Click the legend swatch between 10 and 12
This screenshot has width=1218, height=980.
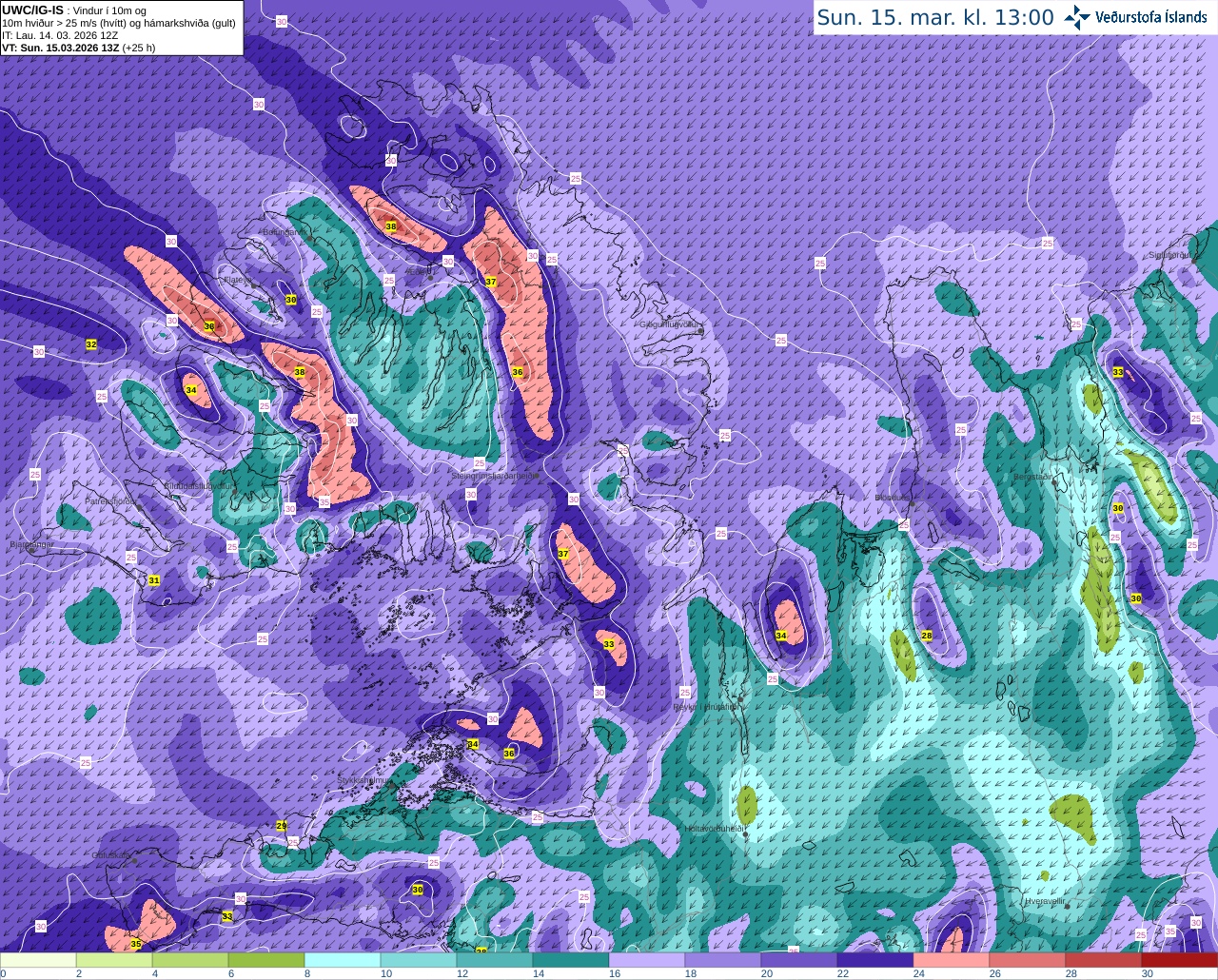[419, 960]
